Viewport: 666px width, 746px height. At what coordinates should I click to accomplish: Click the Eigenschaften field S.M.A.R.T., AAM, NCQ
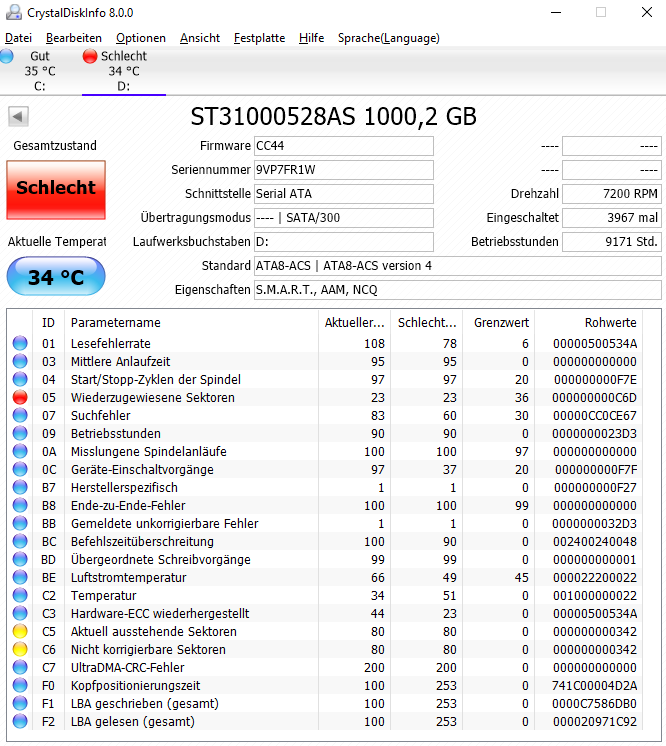point(458,290)
